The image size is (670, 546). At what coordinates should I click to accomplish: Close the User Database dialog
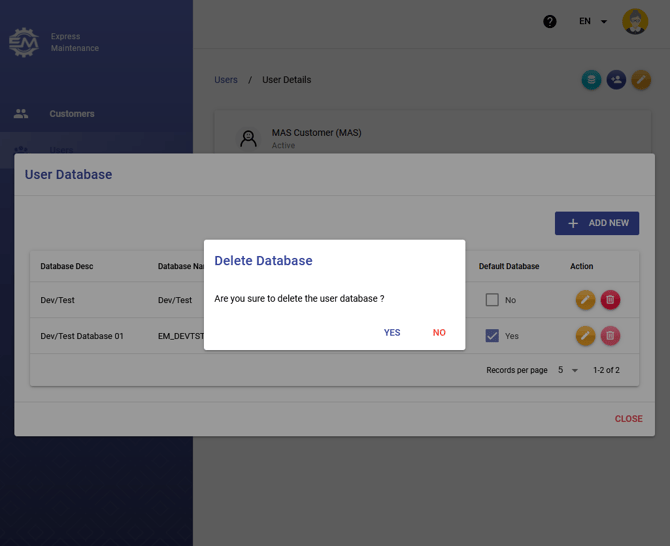[x=628, y=419]
